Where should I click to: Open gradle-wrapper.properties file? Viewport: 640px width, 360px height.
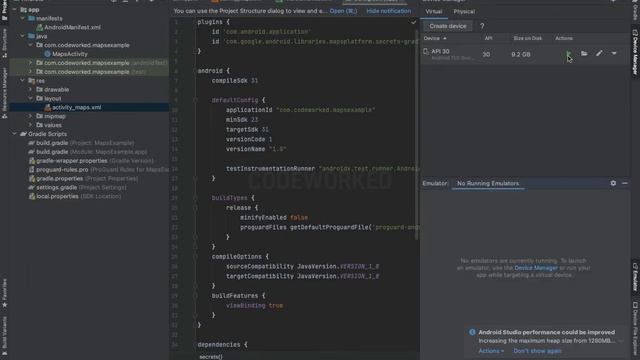[x=91, y=161]
